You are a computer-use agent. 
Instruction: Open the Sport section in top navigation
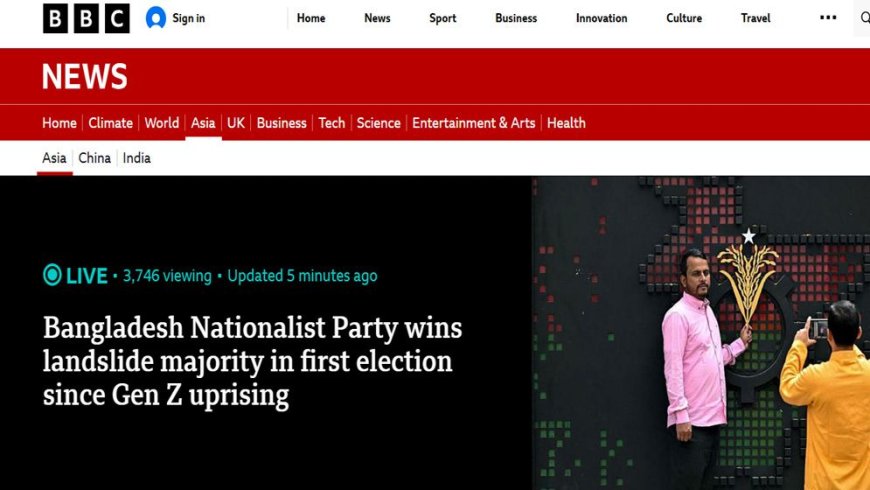(443, 18)
